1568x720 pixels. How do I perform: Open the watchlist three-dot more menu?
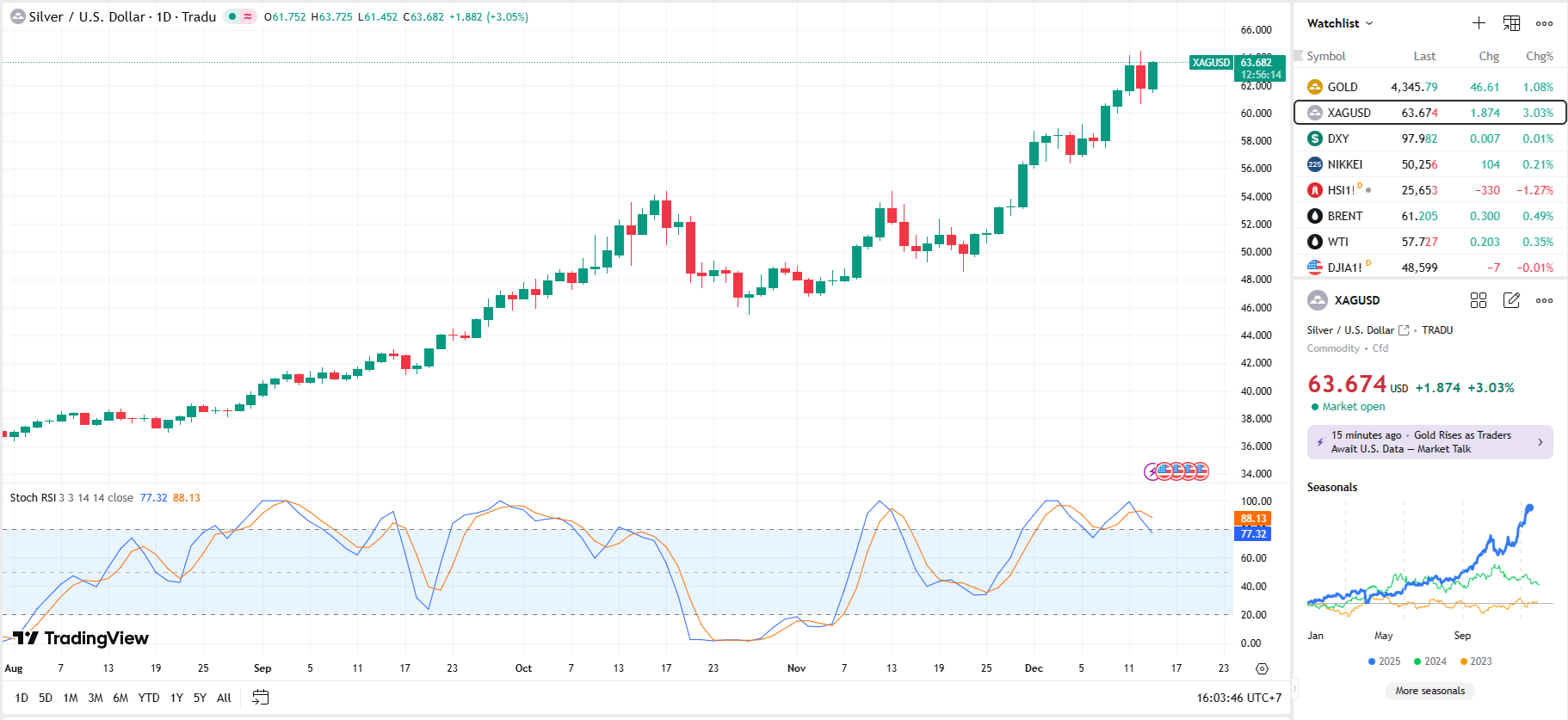(1544, 23)
